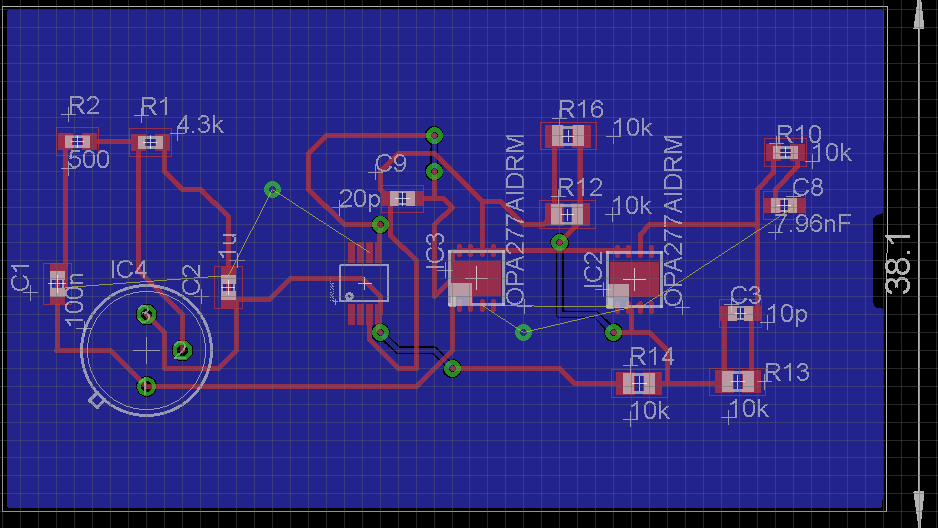Click the IC3 designator label
This screenshot has width=938, height=528.
[436, 251]
